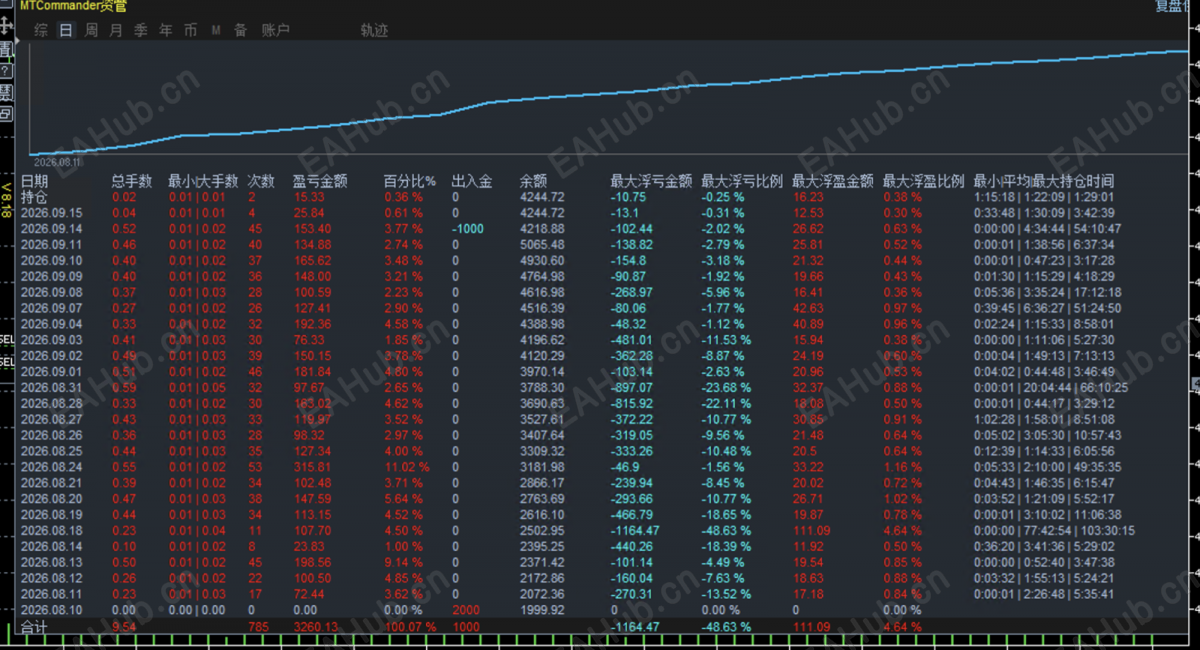The image size is (1200, 650).
Task: Click the 余额 column header
Action: point(534,181)
